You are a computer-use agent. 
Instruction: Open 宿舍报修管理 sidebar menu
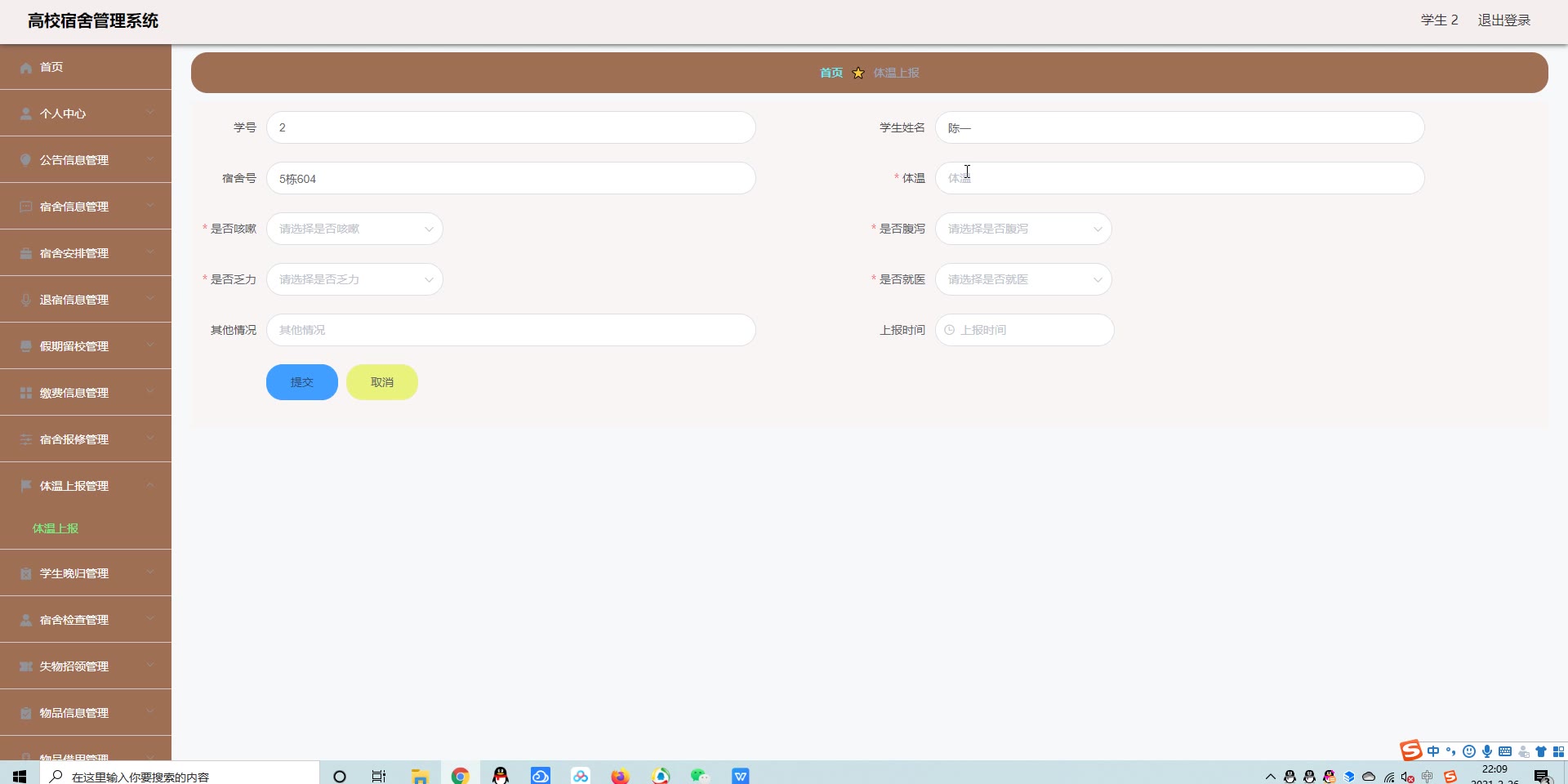pos(86,439)
